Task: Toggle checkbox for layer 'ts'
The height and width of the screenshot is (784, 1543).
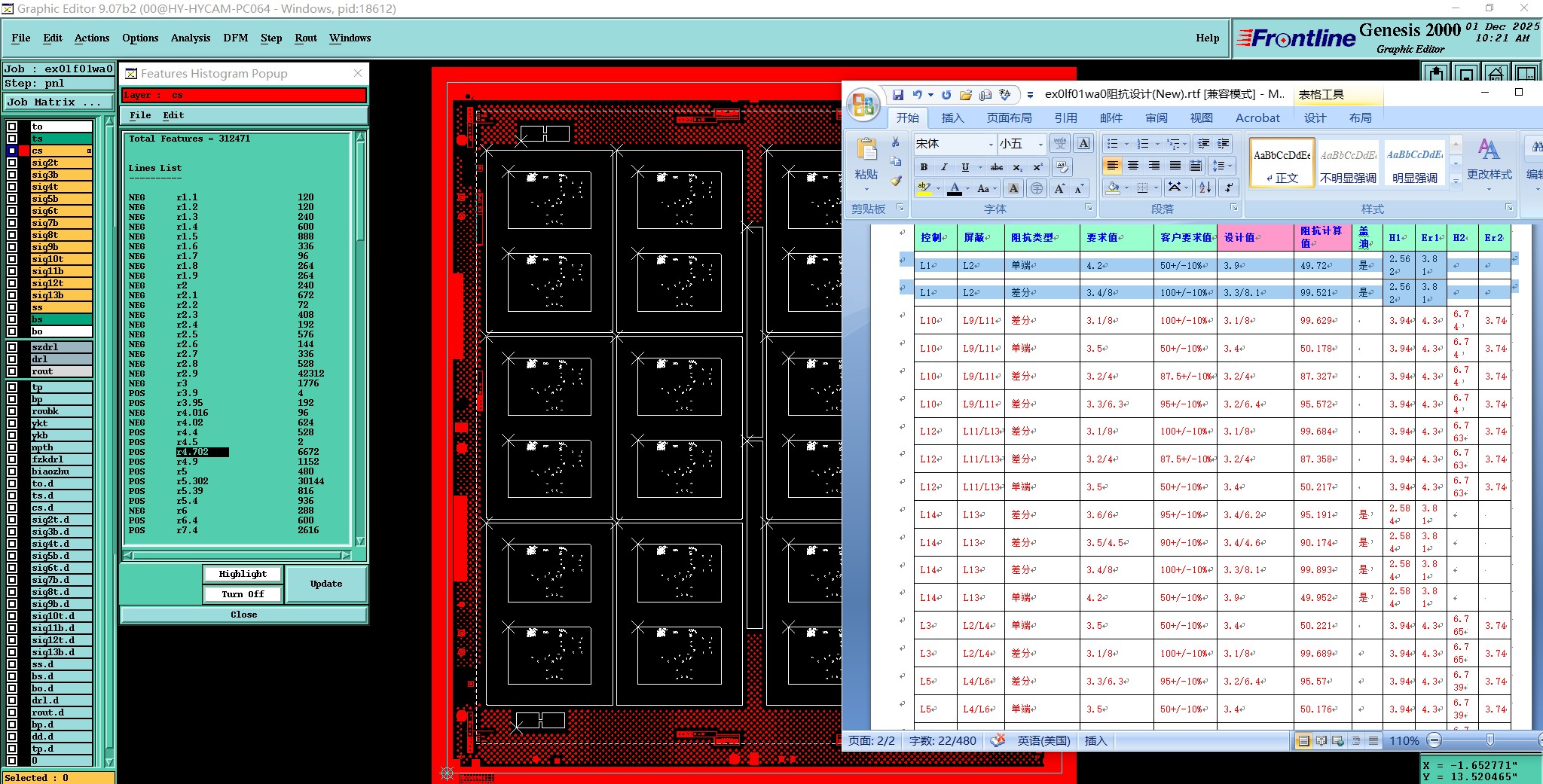Action: tap(12, 139)
